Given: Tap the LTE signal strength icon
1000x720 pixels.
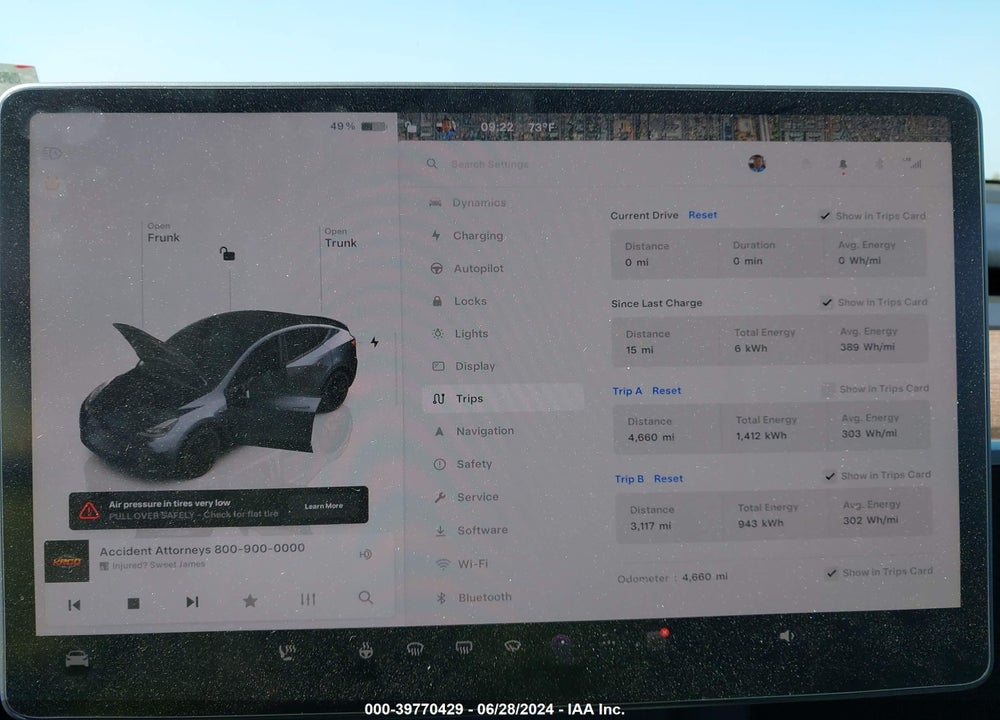Looking at the screenshot, I should 913,163.
